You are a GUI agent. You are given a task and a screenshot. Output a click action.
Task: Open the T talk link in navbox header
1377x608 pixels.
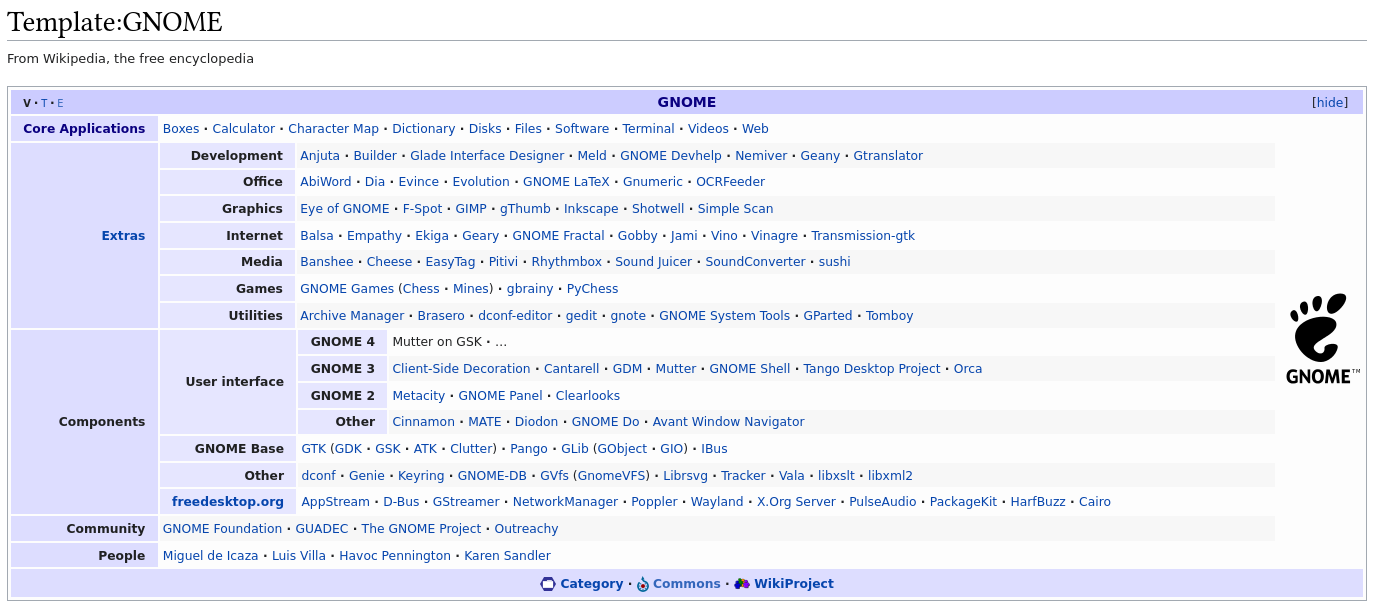44,103
